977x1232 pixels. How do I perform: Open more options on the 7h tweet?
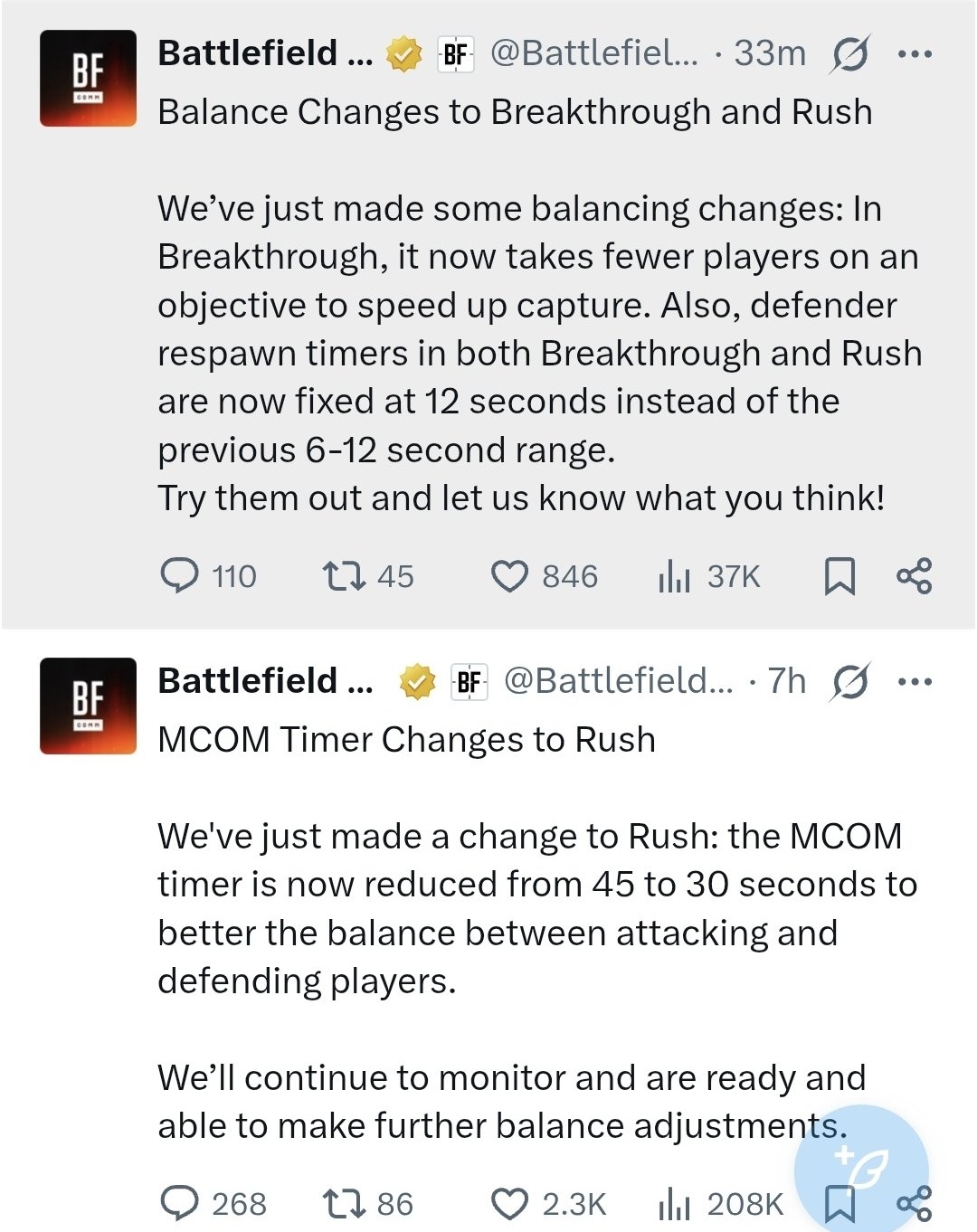tap(915, 681)
